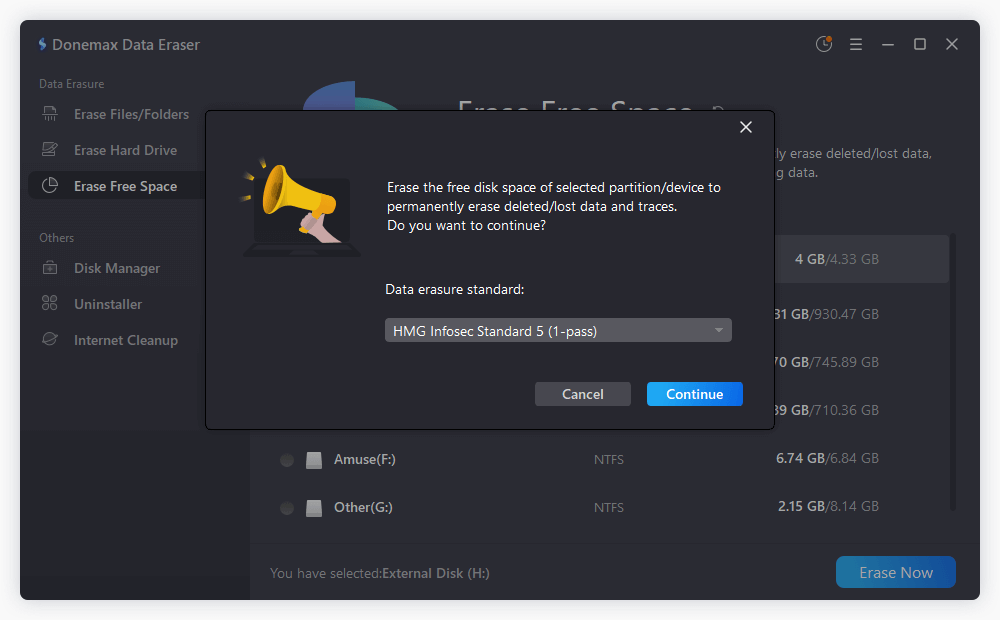Click the drive list vertical scrollbar
1000x620 pixels.
coord(953,373)
